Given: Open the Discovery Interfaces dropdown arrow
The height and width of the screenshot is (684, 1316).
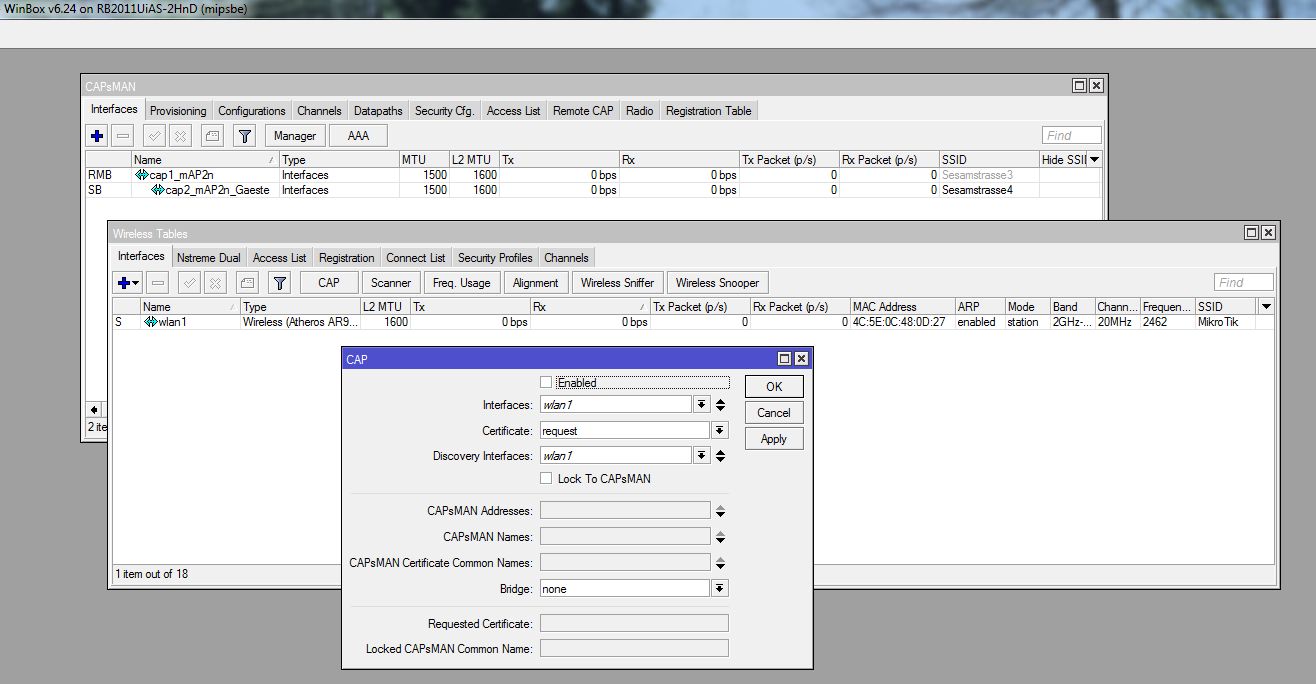Looking at the screenshot, I should tap(702, 456).
